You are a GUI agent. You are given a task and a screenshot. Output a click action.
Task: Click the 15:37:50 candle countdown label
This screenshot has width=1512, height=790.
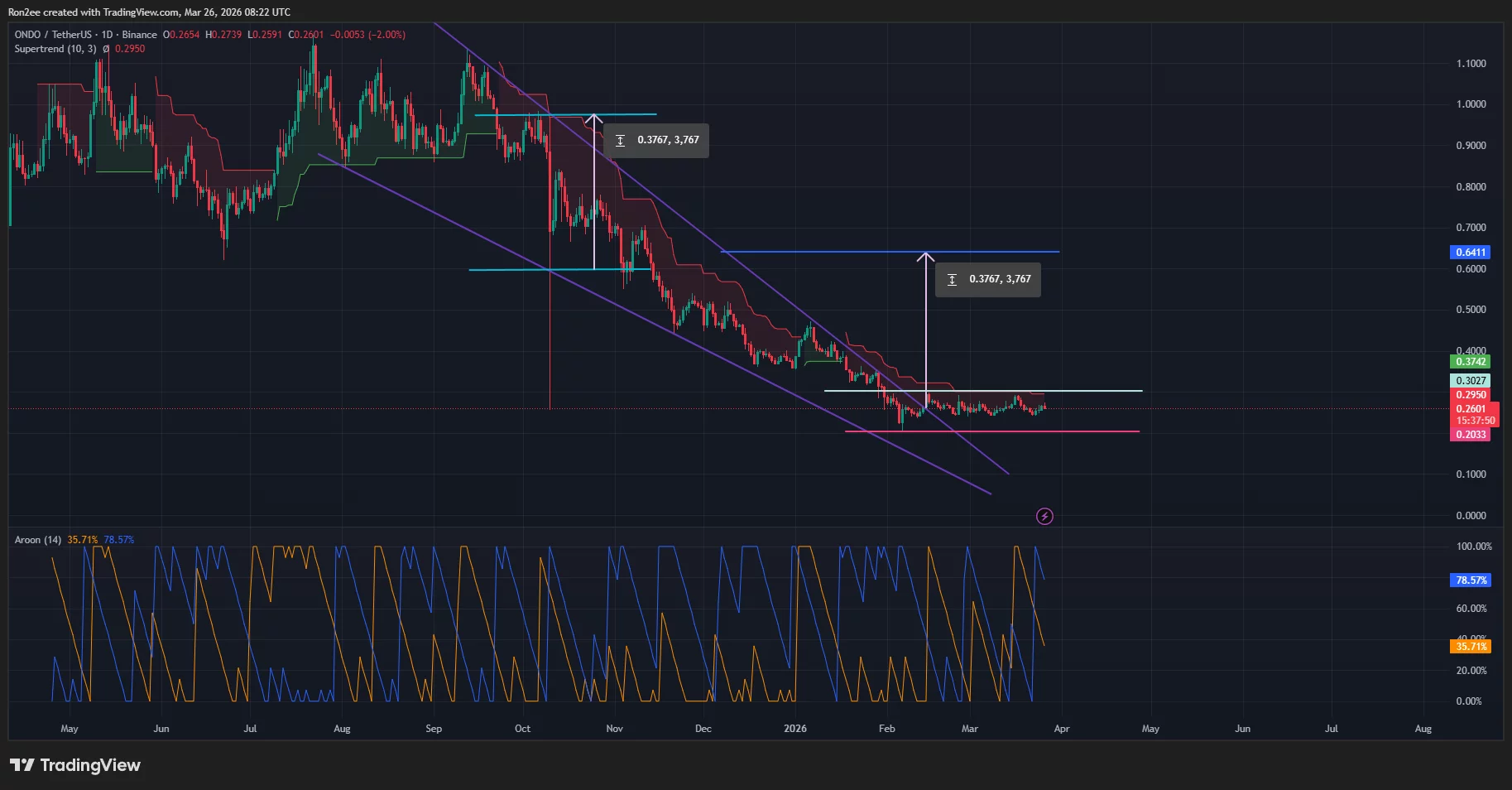[x=1475, y=420]
